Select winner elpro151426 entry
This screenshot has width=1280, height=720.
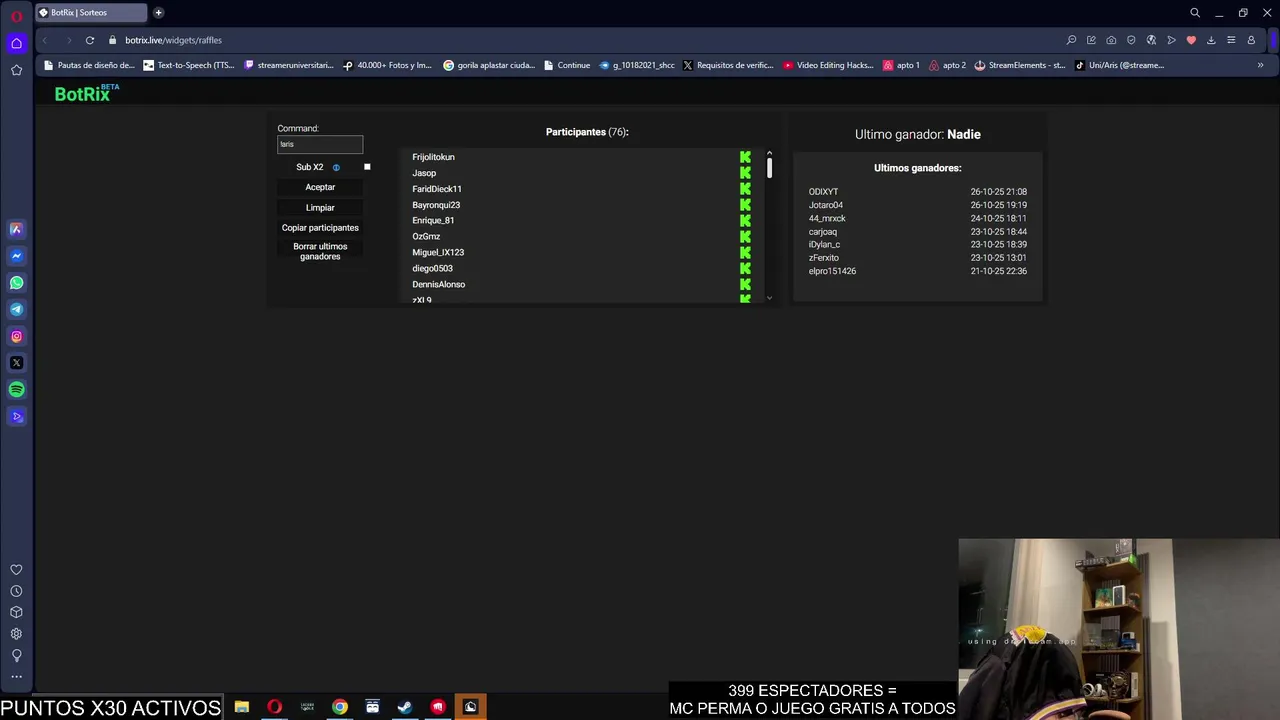(x=832, y=271)
